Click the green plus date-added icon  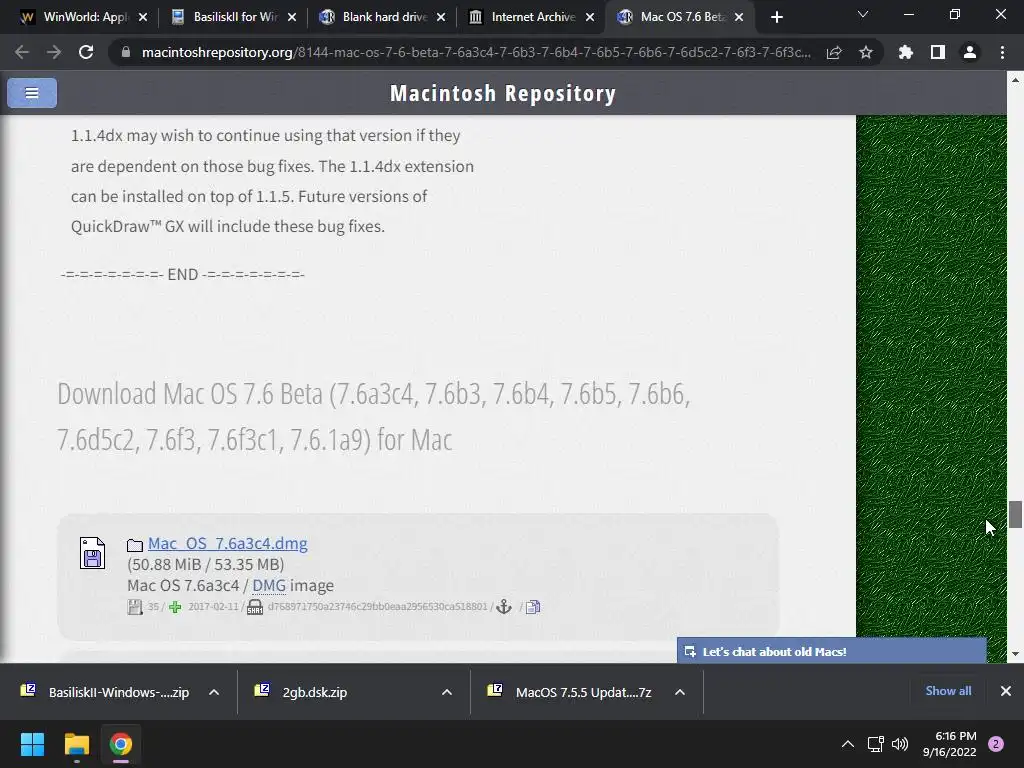point(175,607)
